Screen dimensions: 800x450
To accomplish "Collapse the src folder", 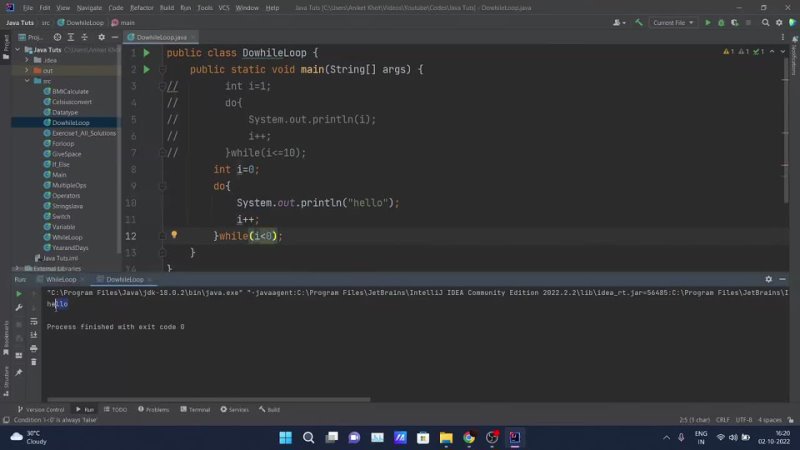I will click(x=27, y=81).
